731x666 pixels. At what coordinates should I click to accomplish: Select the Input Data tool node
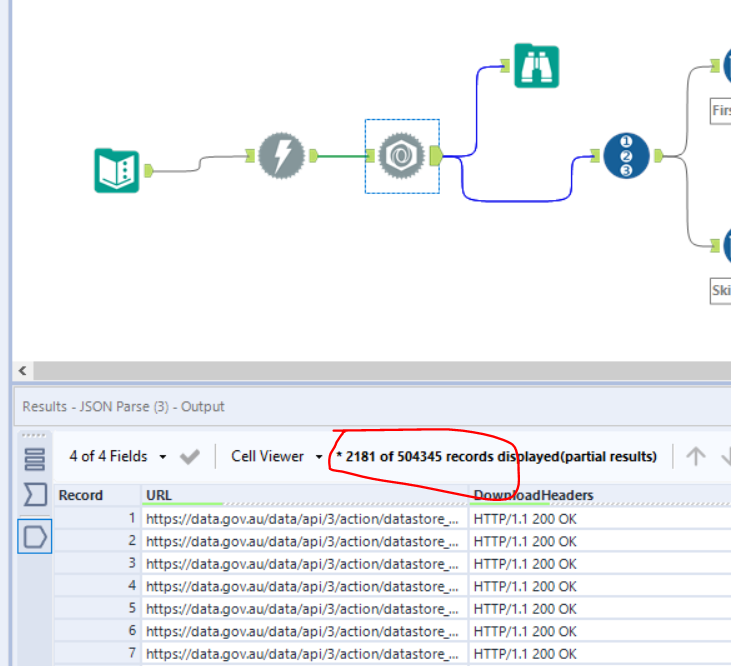(x=117, y=170)
